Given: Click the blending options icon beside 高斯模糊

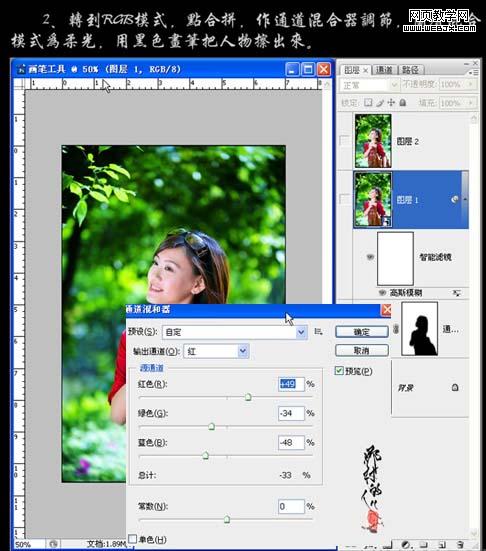Looking at the screenshot, I should 456,293.
